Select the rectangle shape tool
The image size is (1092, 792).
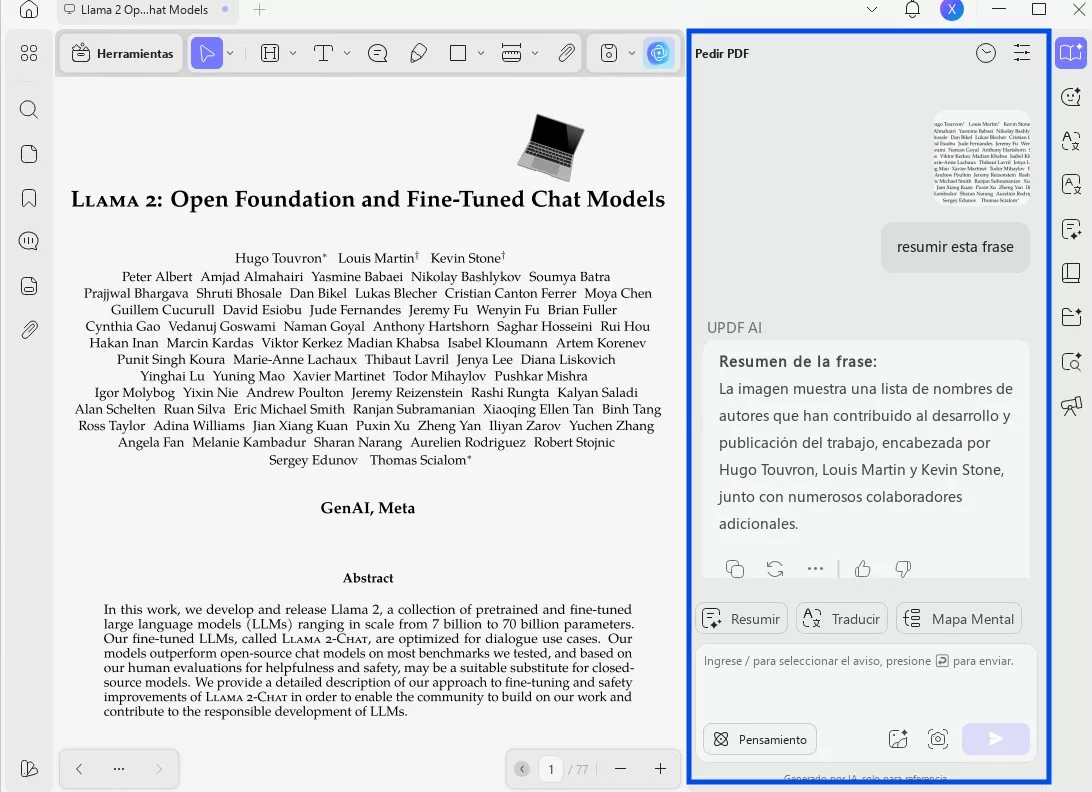tap(458, 53)
